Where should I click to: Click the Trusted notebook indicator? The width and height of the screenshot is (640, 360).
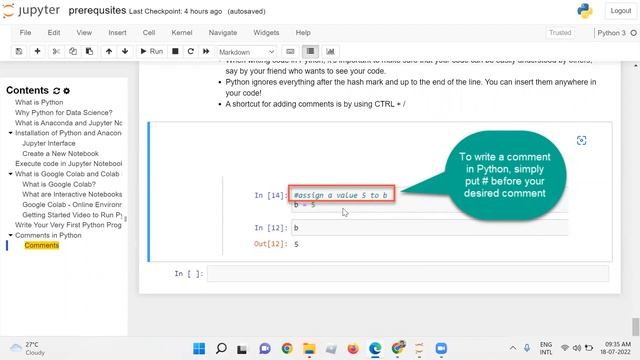pos(560,33)
